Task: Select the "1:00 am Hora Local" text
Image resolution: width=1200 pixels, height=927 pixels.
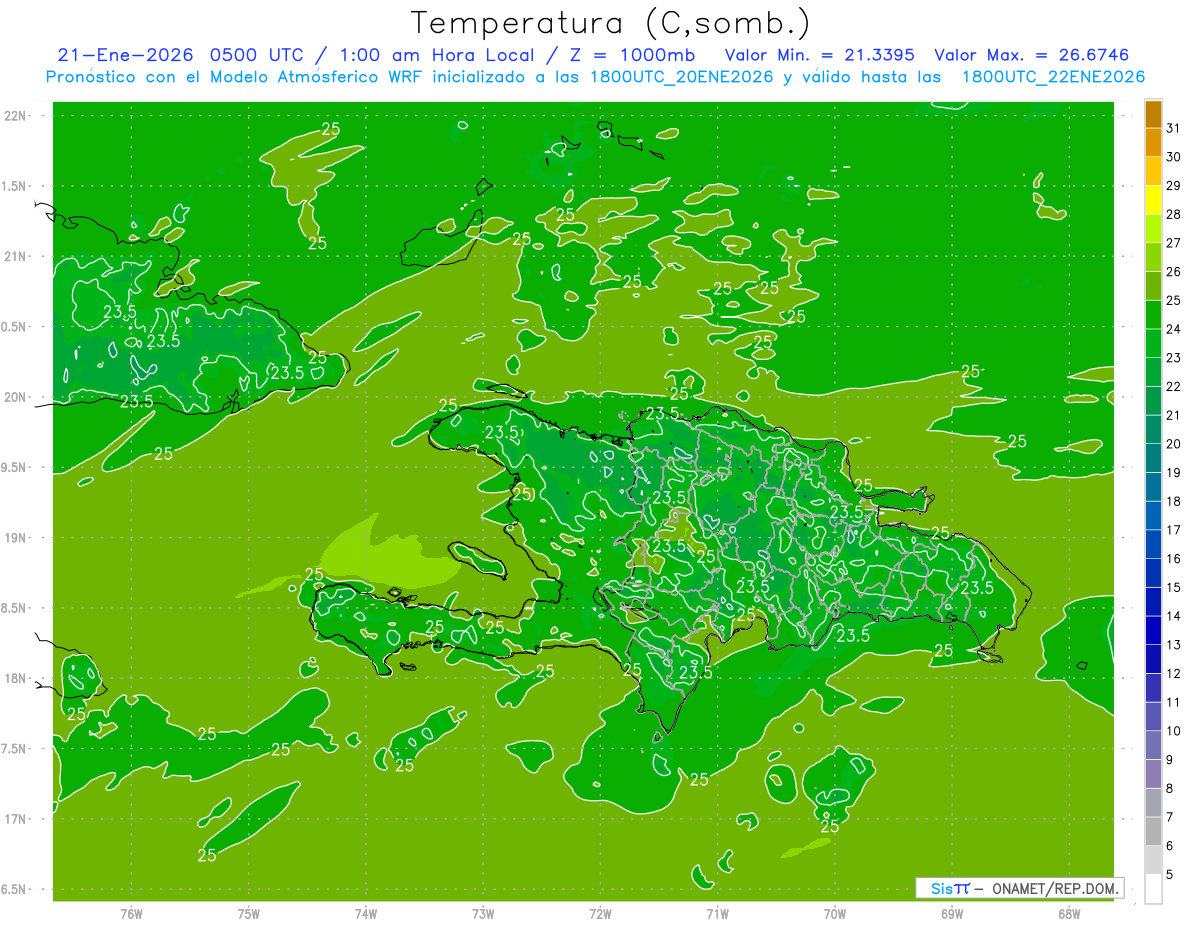Action: (438, 55)
